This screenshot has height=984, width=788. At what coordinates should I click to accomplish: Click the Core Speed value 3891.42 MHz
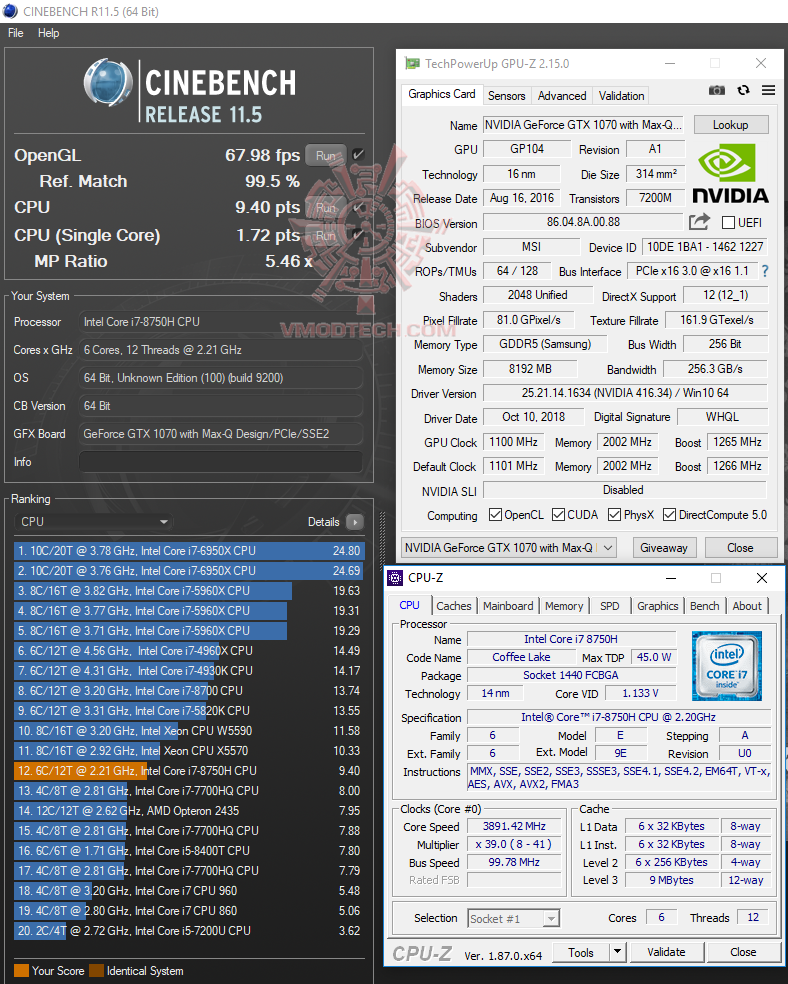(514, 826)
